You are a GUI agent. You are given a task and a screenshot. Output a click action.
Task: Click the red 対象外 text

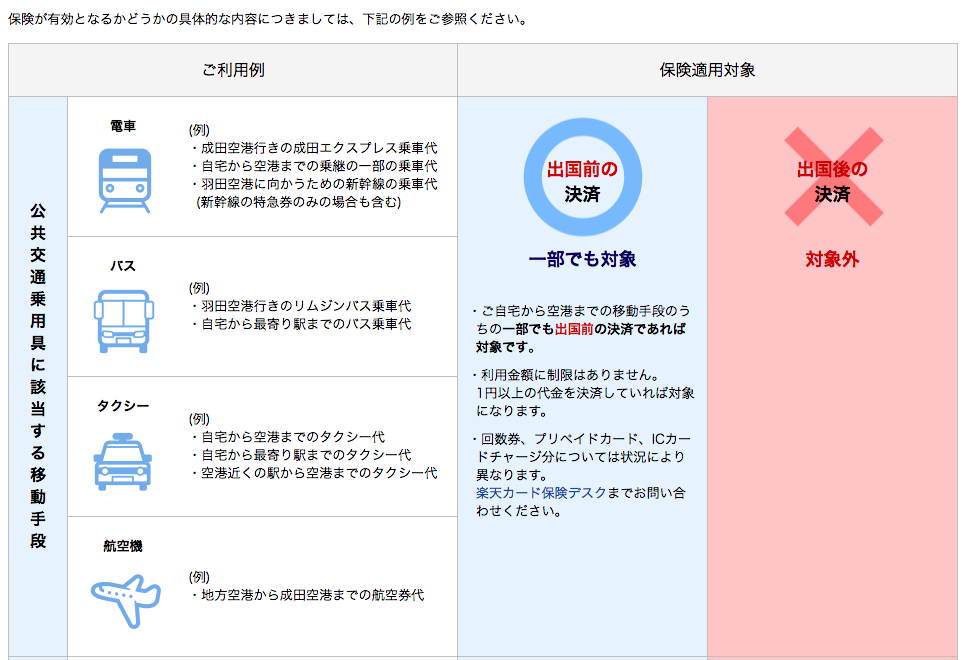pyautogui.click(x=832, y=259)
